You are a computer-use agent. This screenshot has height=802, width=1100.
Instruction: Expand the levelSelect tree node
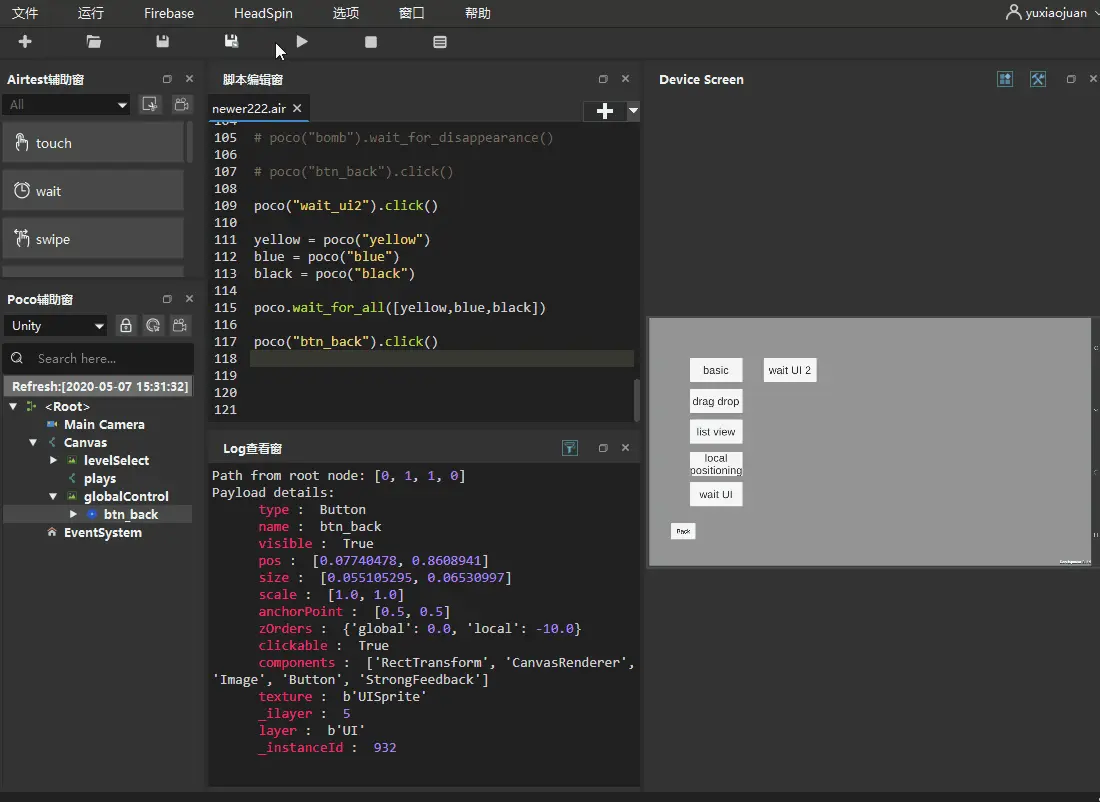pos(54,460)
